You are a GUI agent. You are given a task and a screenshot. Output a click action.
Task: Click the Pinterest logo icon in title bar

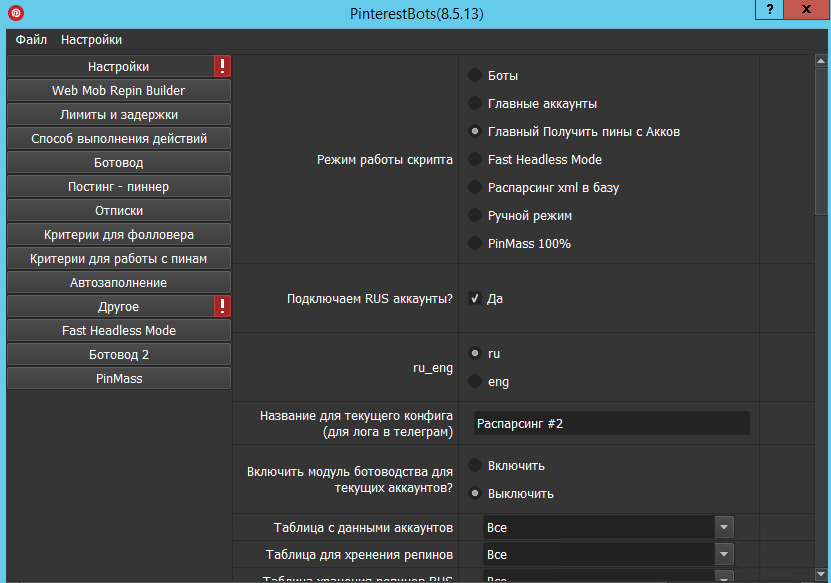(x=16, y=12)
